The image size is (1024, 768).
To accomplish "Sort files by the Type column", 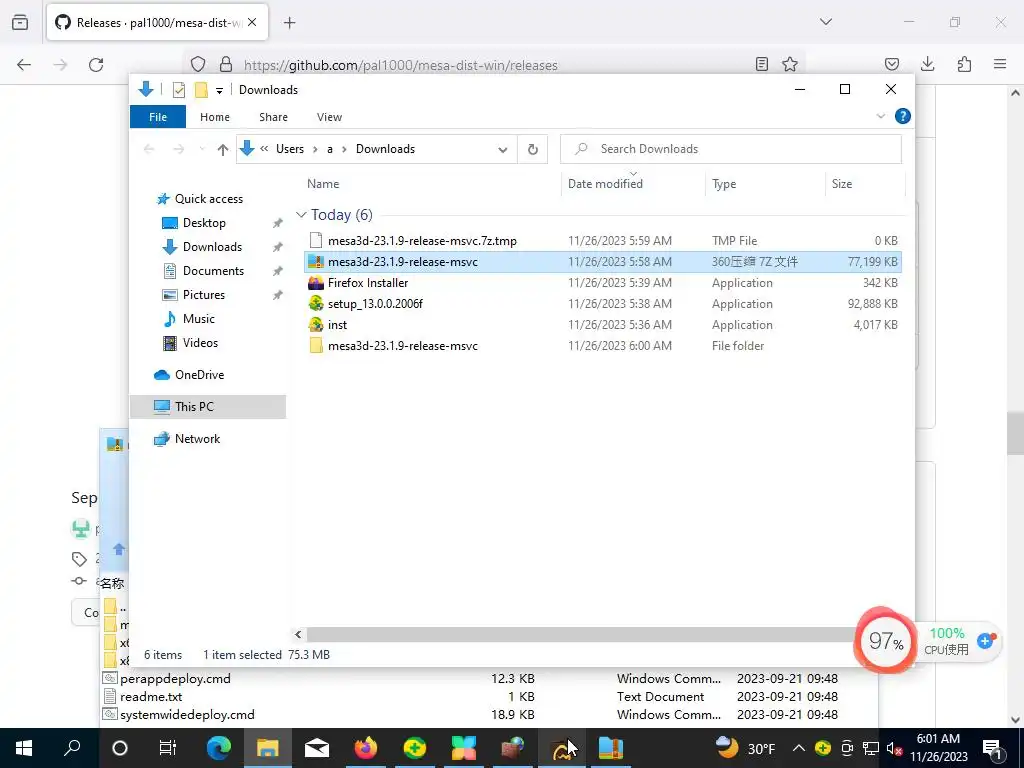I will point(724,184).
